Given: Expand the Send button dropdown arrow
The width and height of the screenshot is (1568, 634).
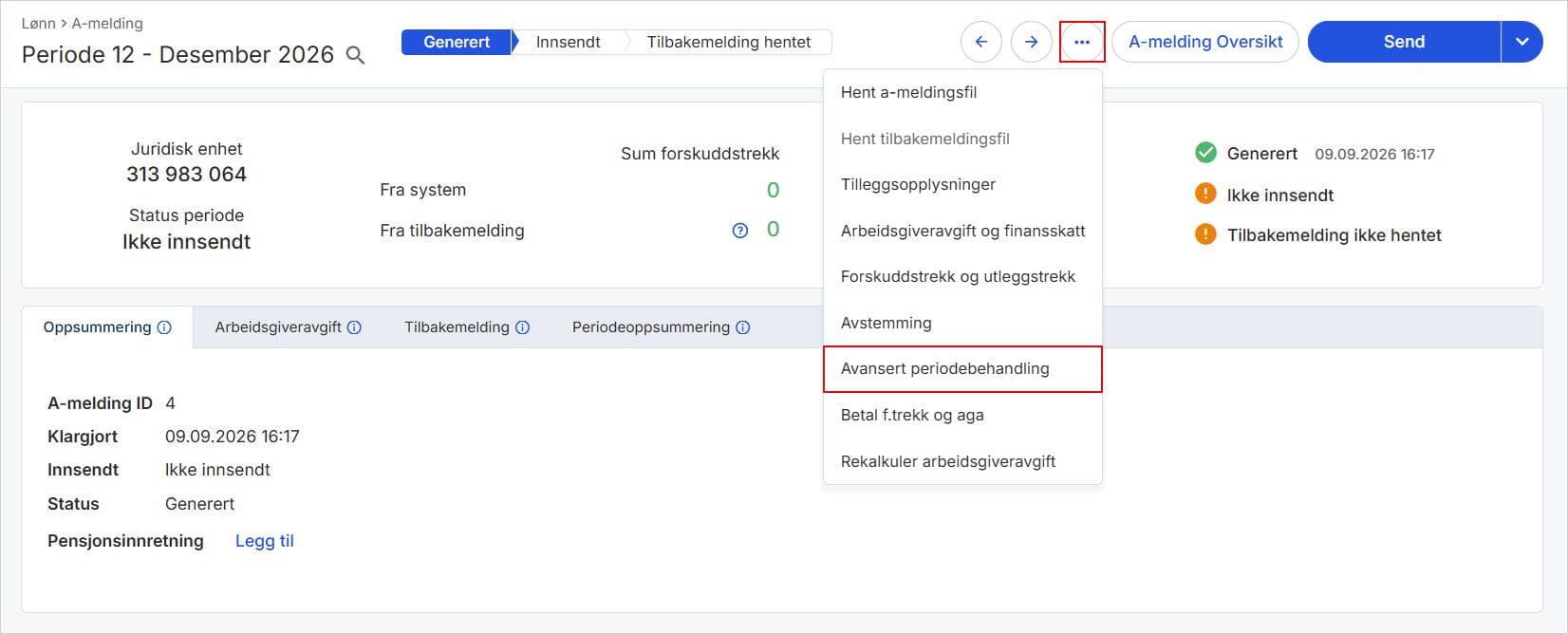Looking at the screenshot, I should (x=1522, y=42).
